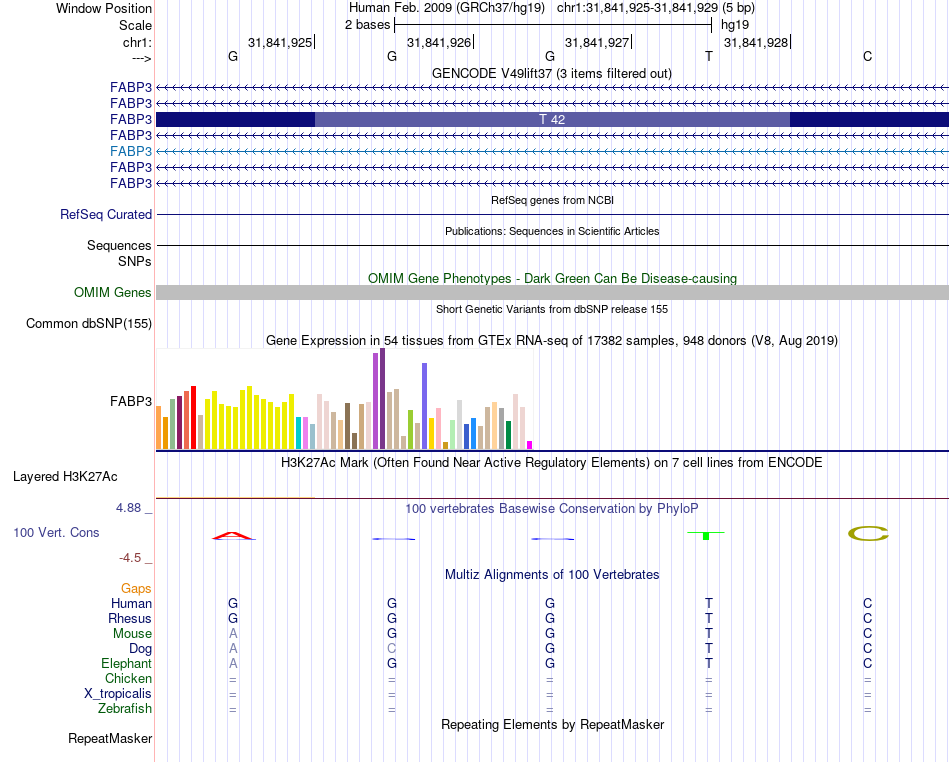The width and height of the screenshot is (950, 762).
Task: Click the Common dbSNP(155) track label
Action: pyautogui.click(x=89, y=323)
